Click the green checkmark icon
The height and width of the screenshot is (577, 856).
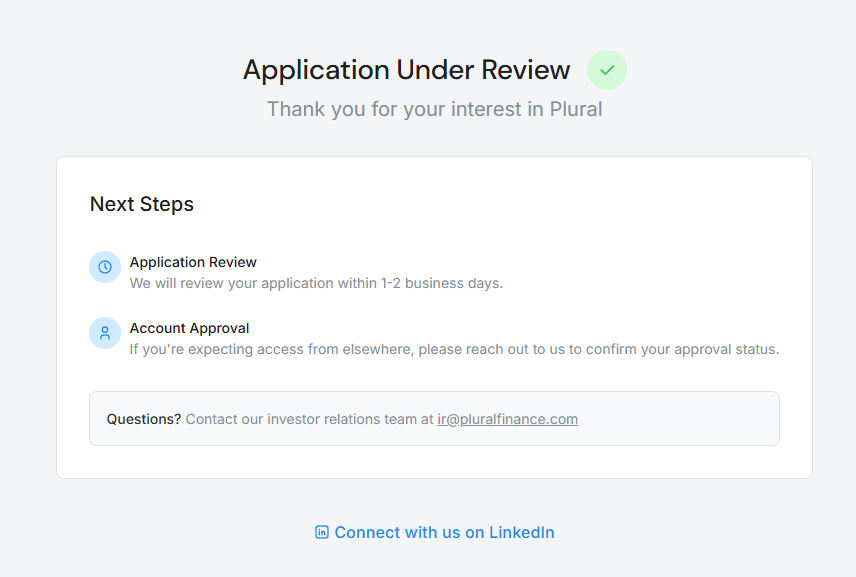click(607, 70)
